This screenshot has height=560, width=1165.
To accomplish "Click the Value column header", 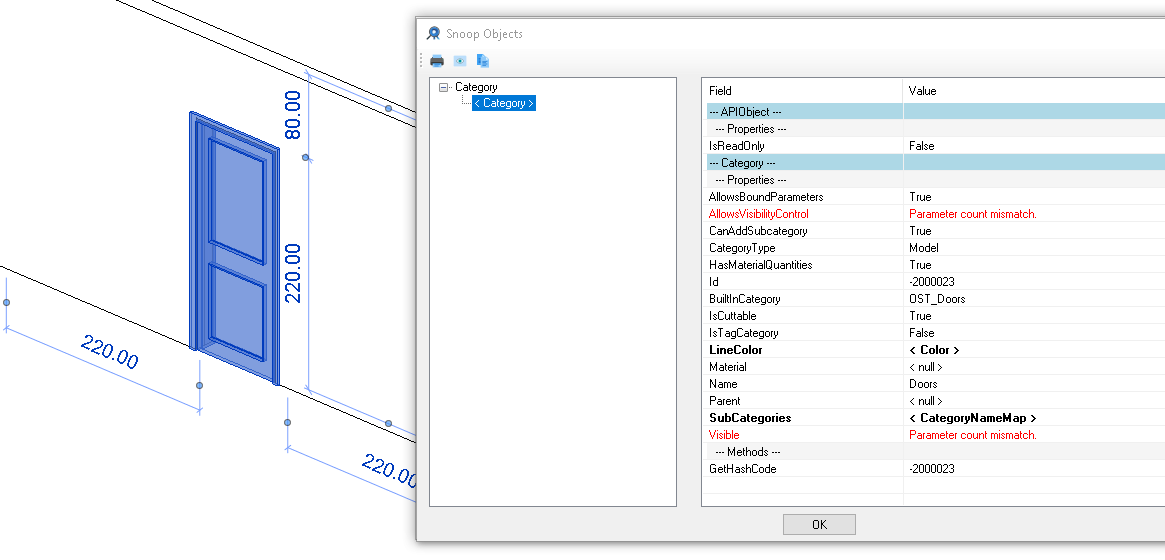I will click(x=922, y=91).
